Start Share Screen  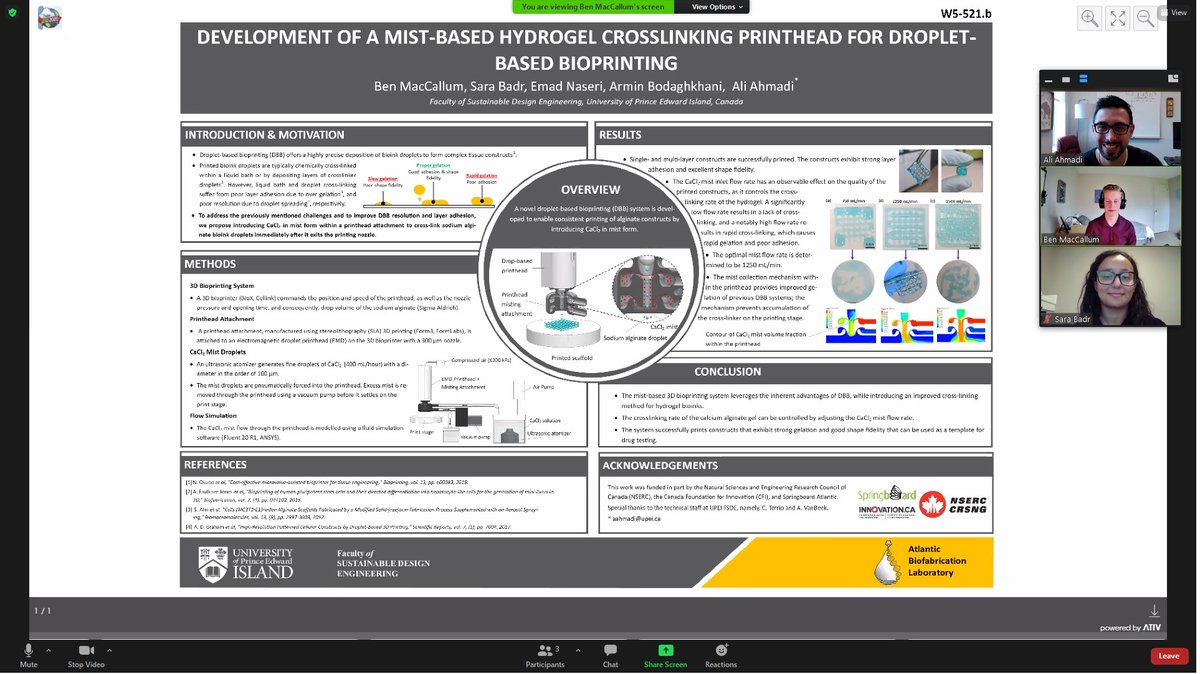(x=665, y=655)
